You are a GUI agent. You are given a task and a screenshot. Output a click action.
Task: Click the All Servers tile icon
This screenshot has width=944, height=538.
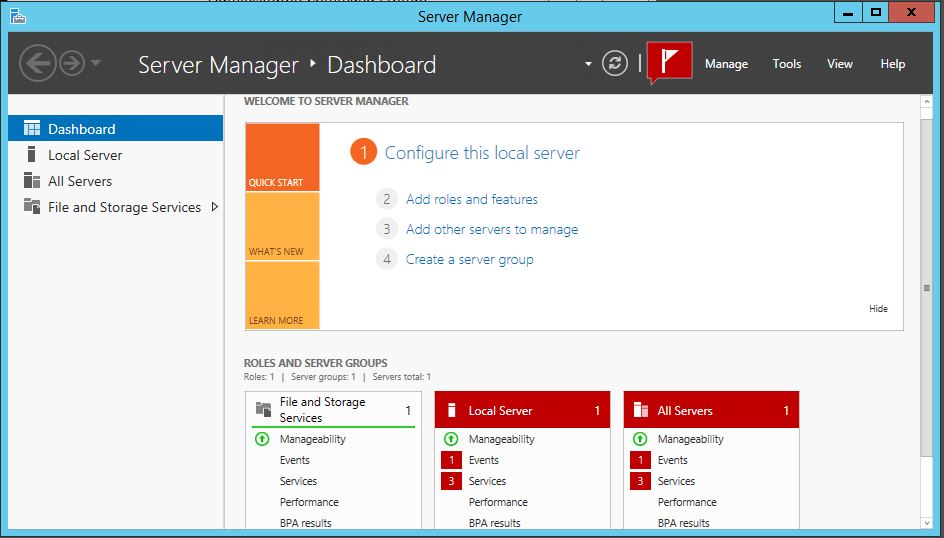[x=641, y=410]
